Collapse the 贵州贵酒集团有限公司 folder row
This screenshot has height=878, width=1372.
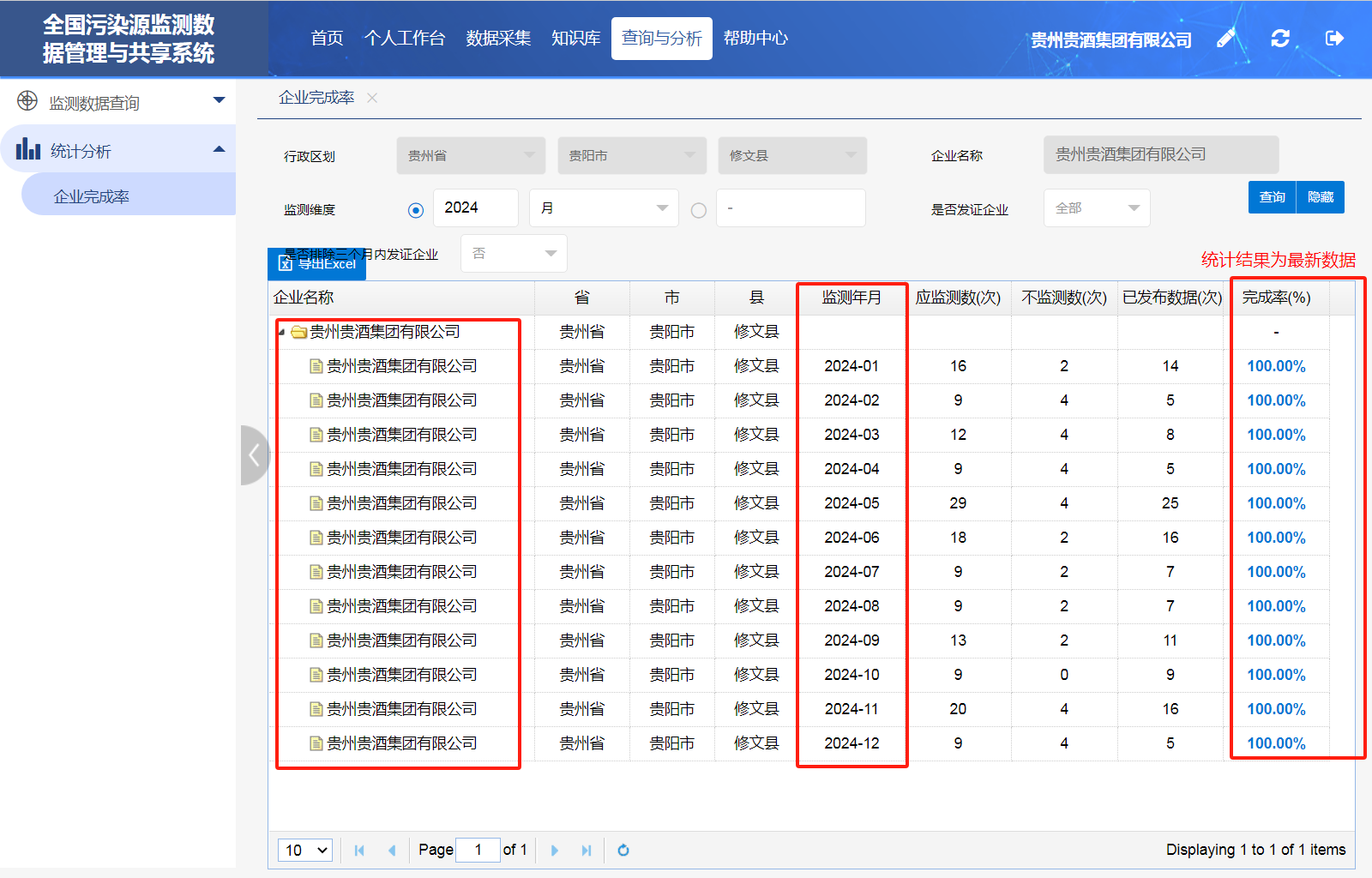pos(281,332)
